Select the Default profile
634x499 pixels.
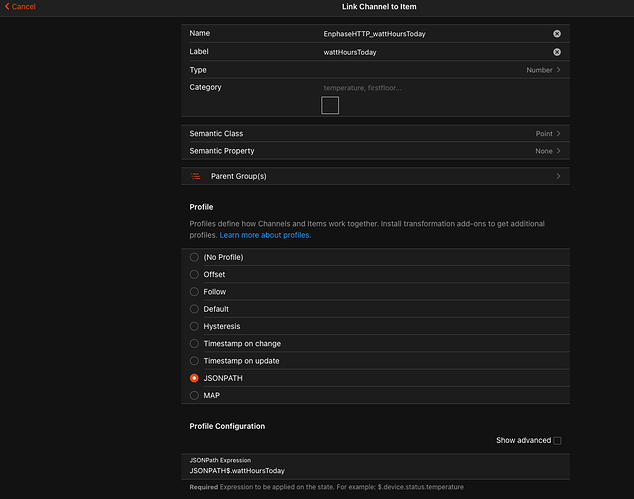tap(194, 309)
